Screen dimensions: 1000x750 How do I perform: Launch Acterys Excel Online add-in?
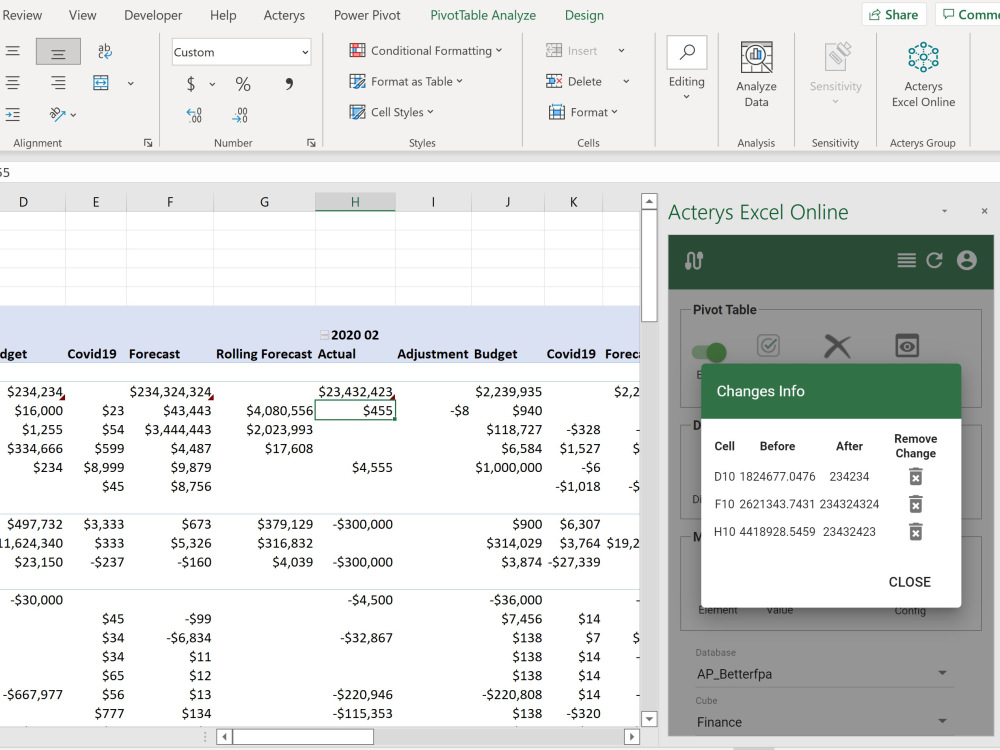coord(922,74)
